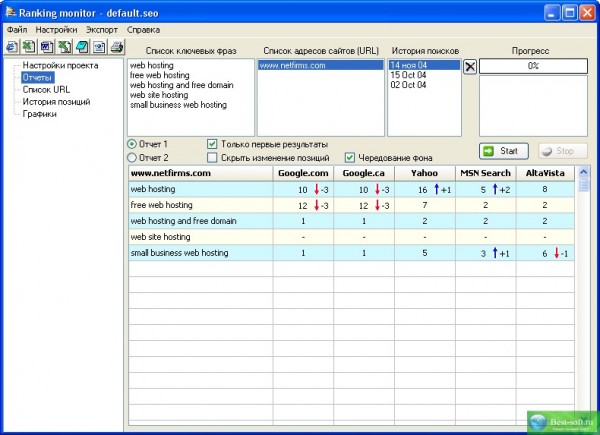
Task: Enable Скрыть изменение позиций checkbox
Action: coord(213,157)
